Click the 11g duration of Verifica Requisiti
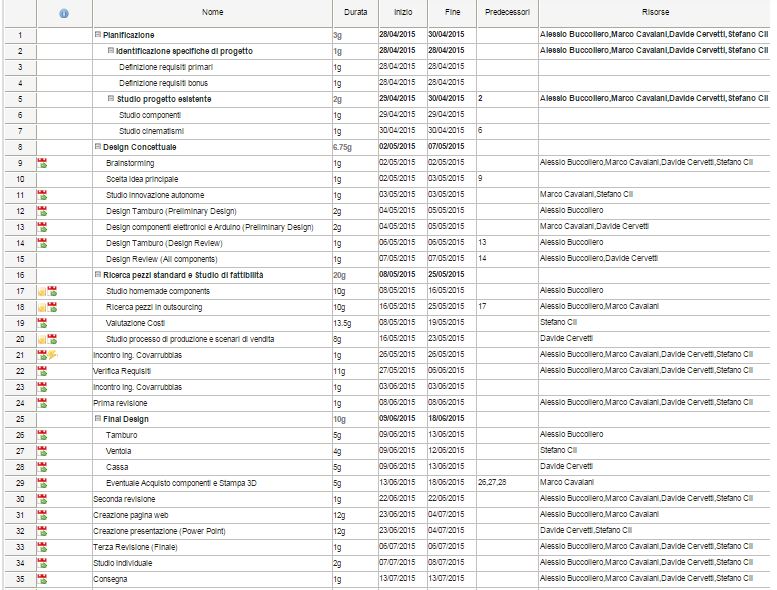777x590 pixels. pos(339,371)
